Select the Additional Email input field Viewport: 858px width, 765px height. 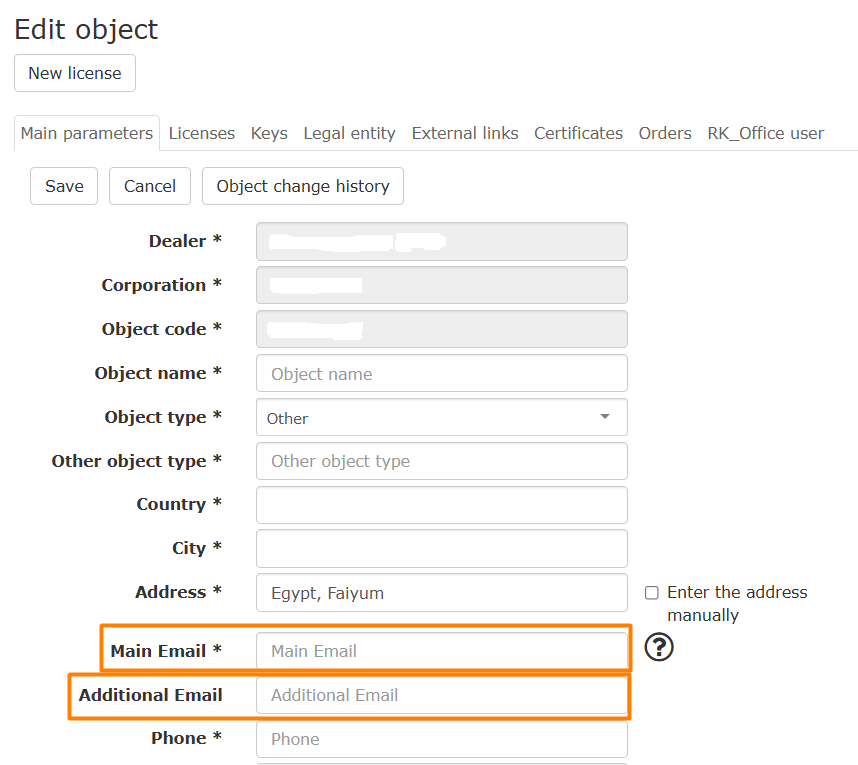coord(441,695)
